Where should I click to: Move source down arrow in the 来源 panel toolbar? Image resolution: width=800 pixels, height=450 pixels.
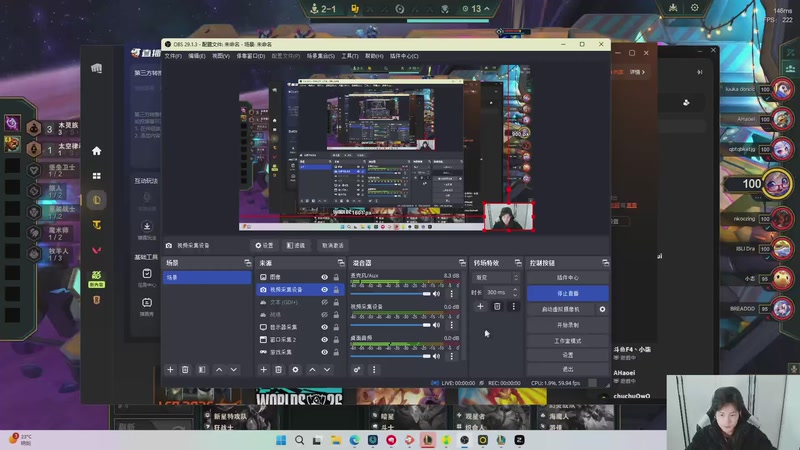pyautogui.click(x=327, y=369)
